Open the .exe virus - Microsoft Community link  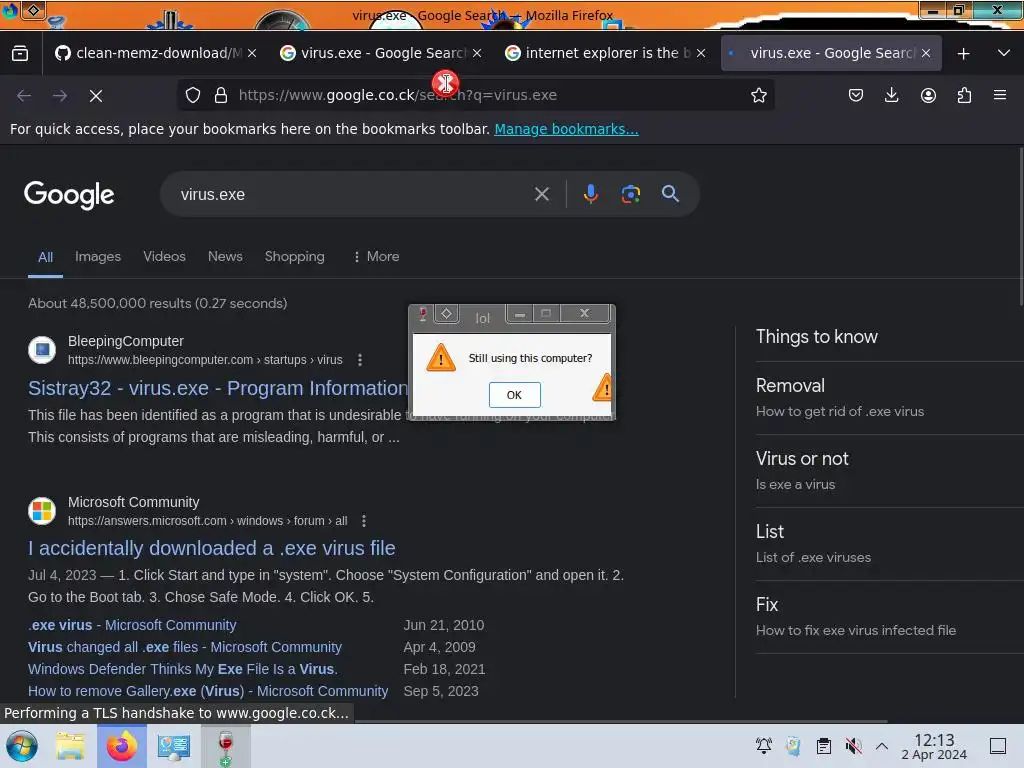click(132, 625)
